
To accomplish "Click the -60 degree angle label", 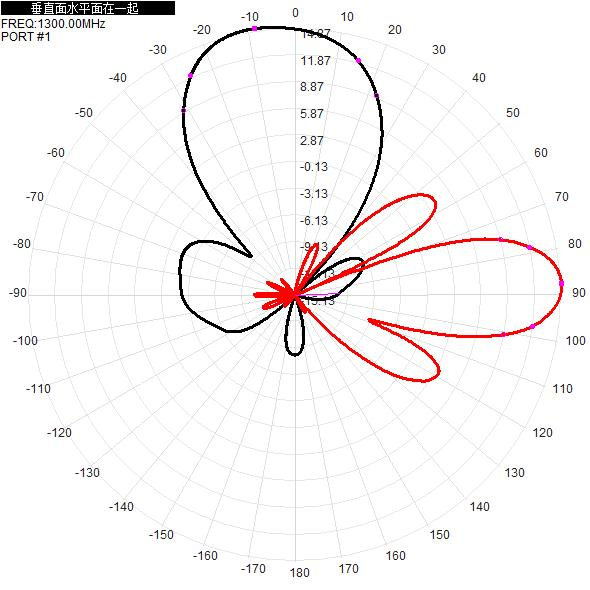I will (56, 153).
